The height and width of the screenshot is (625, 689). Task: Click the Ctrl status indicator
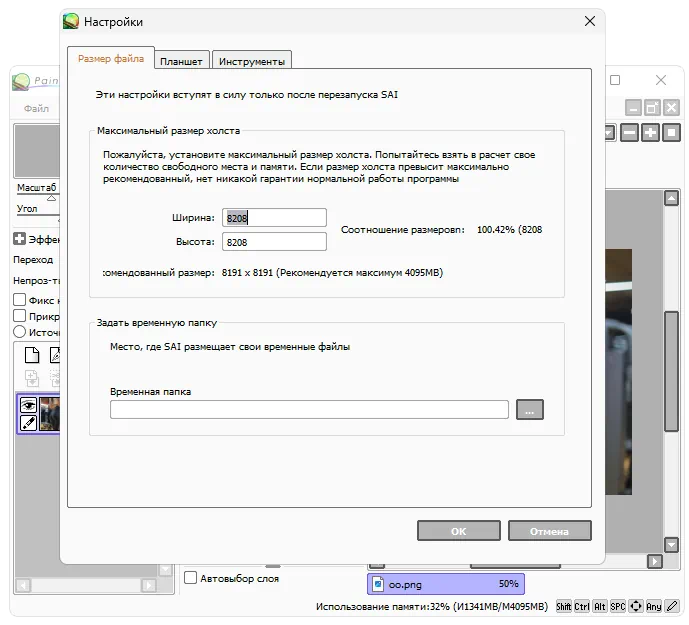click(x=582, y=607)
